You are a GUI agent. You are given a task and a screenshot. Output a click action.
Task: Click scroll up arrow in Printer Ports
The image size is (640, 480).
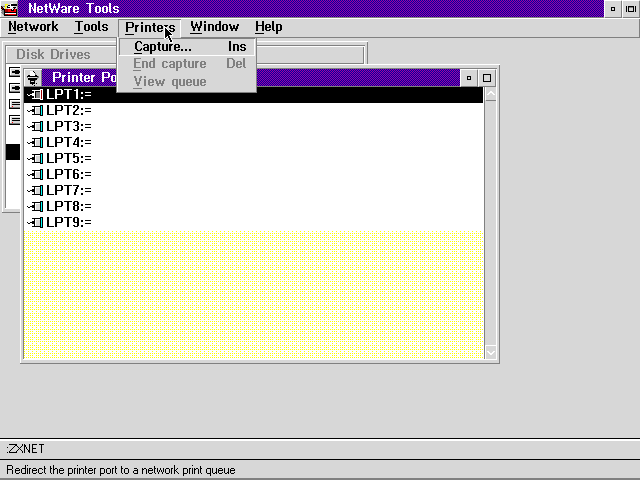(491, 94)
